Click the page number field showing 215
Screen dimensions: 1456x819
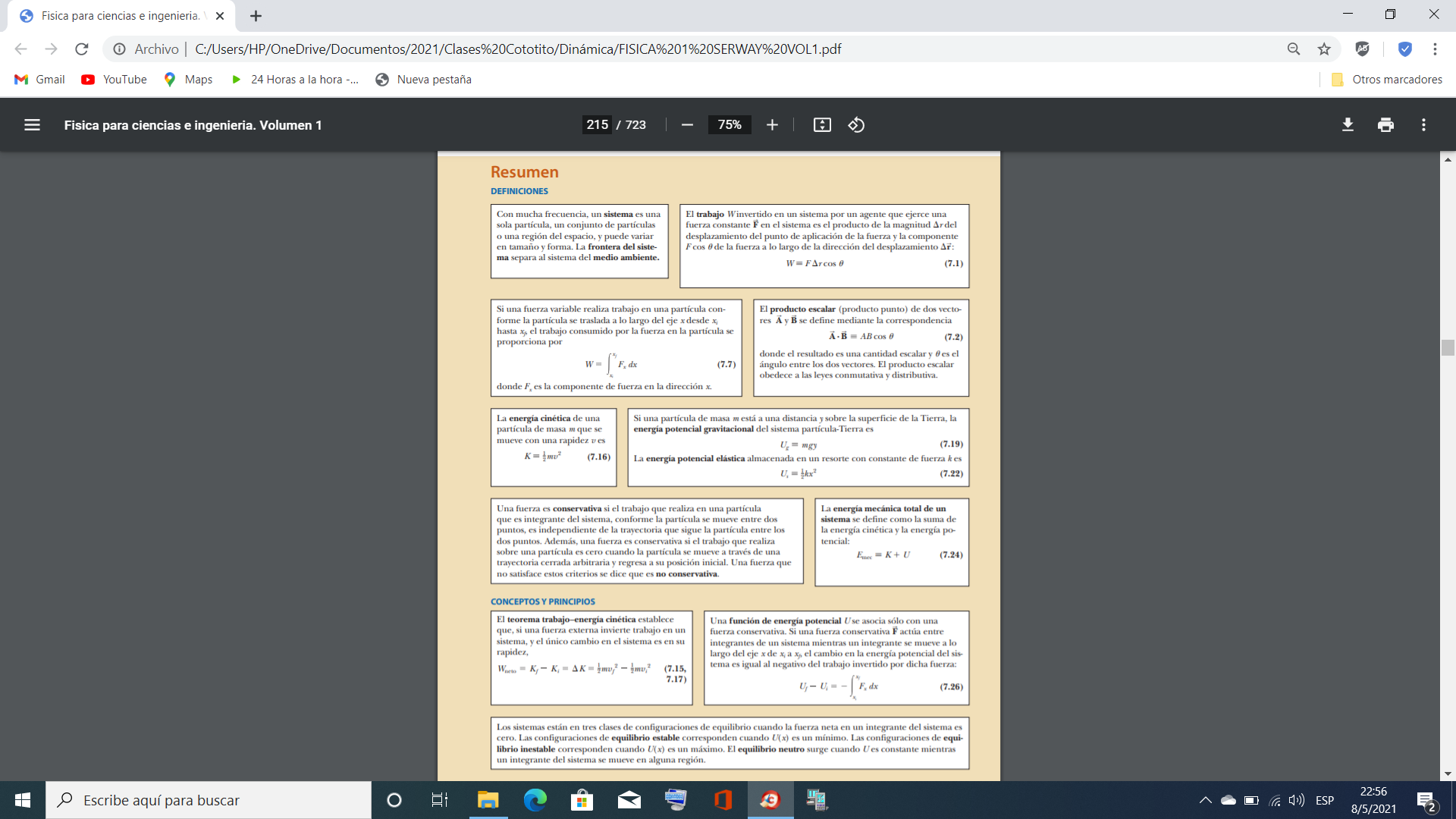click(597, 125)
